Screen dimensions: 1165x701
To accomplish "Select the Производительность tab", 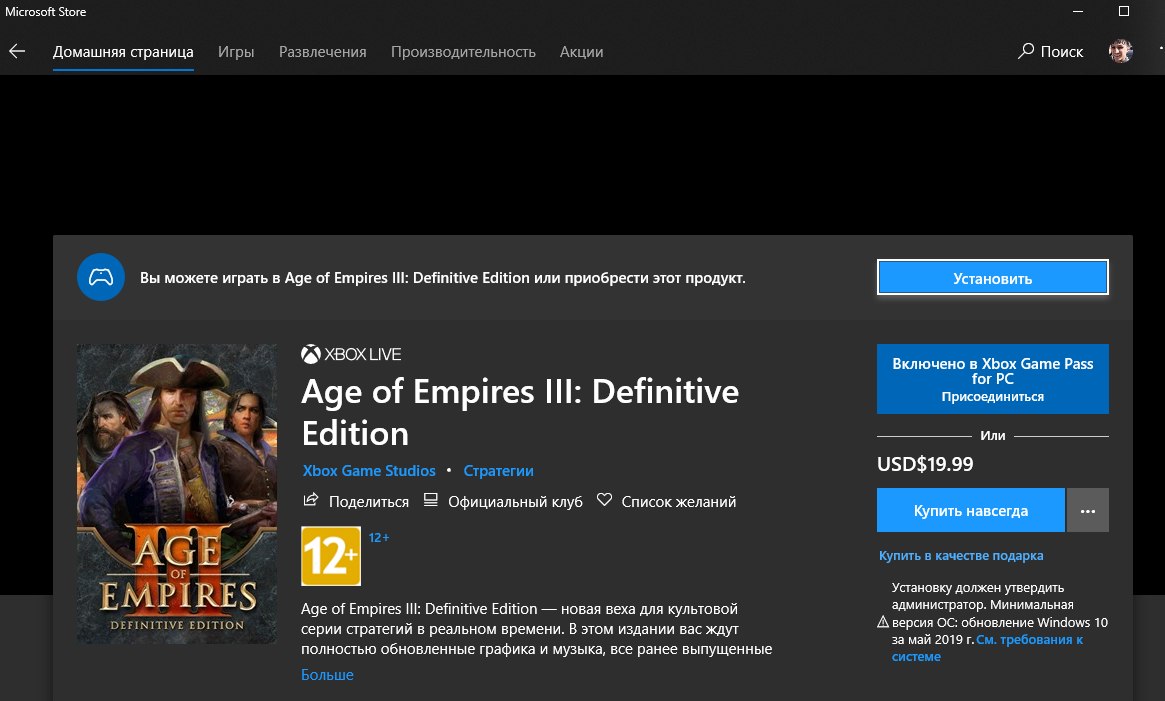I will 463,52.
